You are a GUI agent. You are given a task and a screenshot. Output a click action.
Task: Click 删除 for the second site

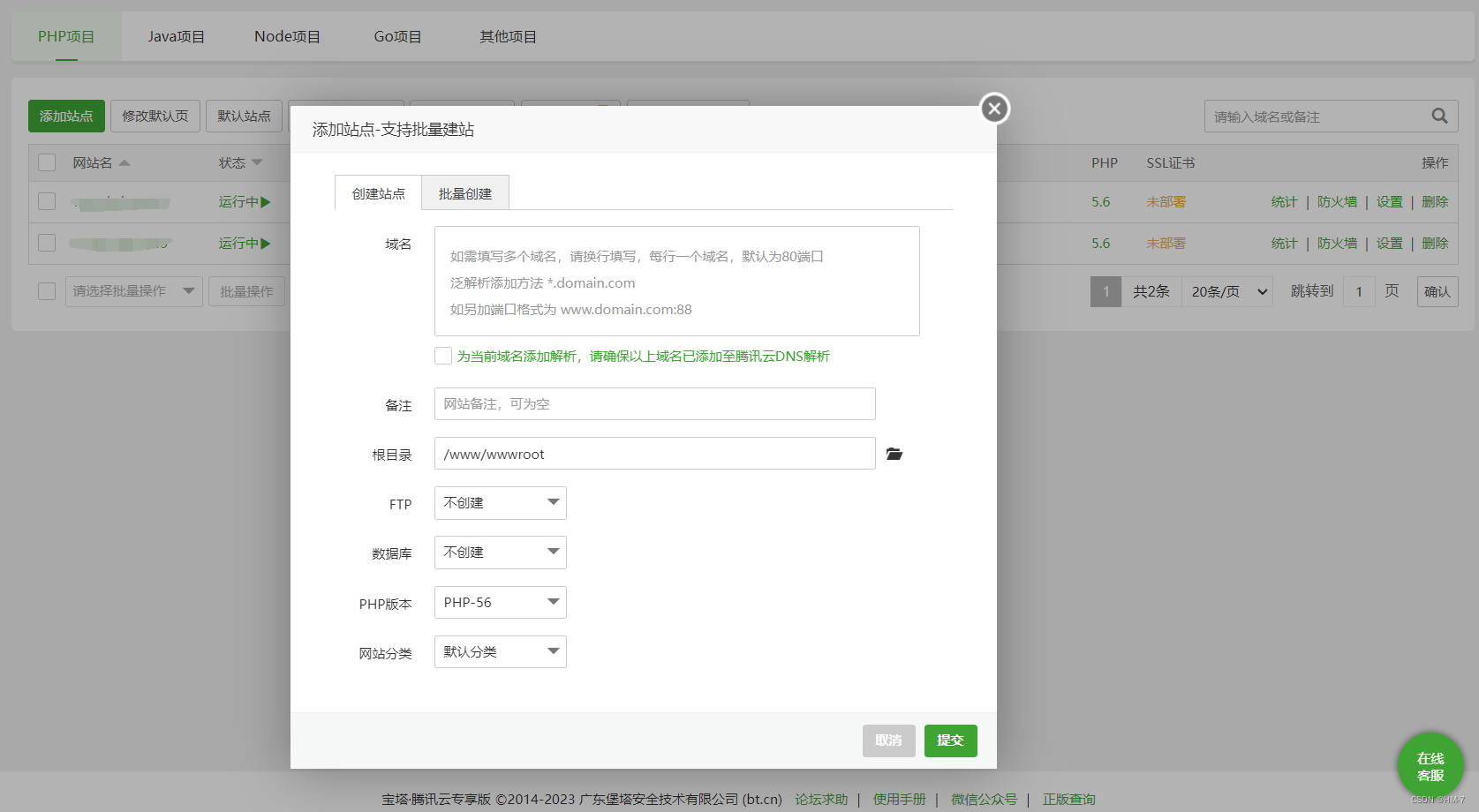[x=1435, y=243]
